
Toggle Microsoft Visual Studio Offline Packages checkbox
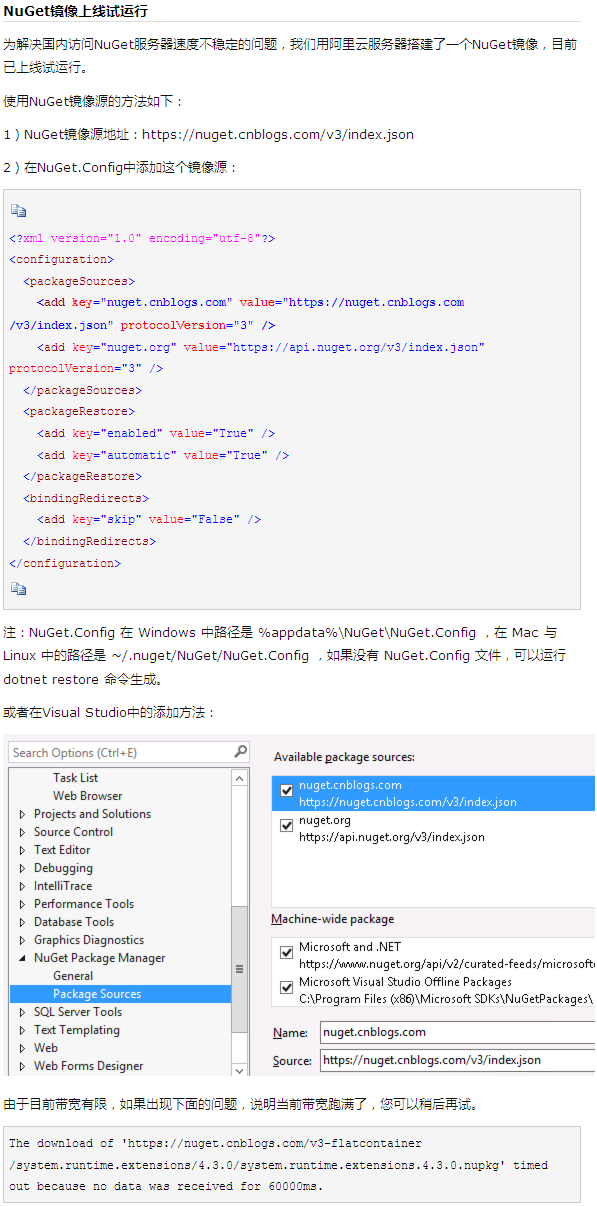[287, 987]
